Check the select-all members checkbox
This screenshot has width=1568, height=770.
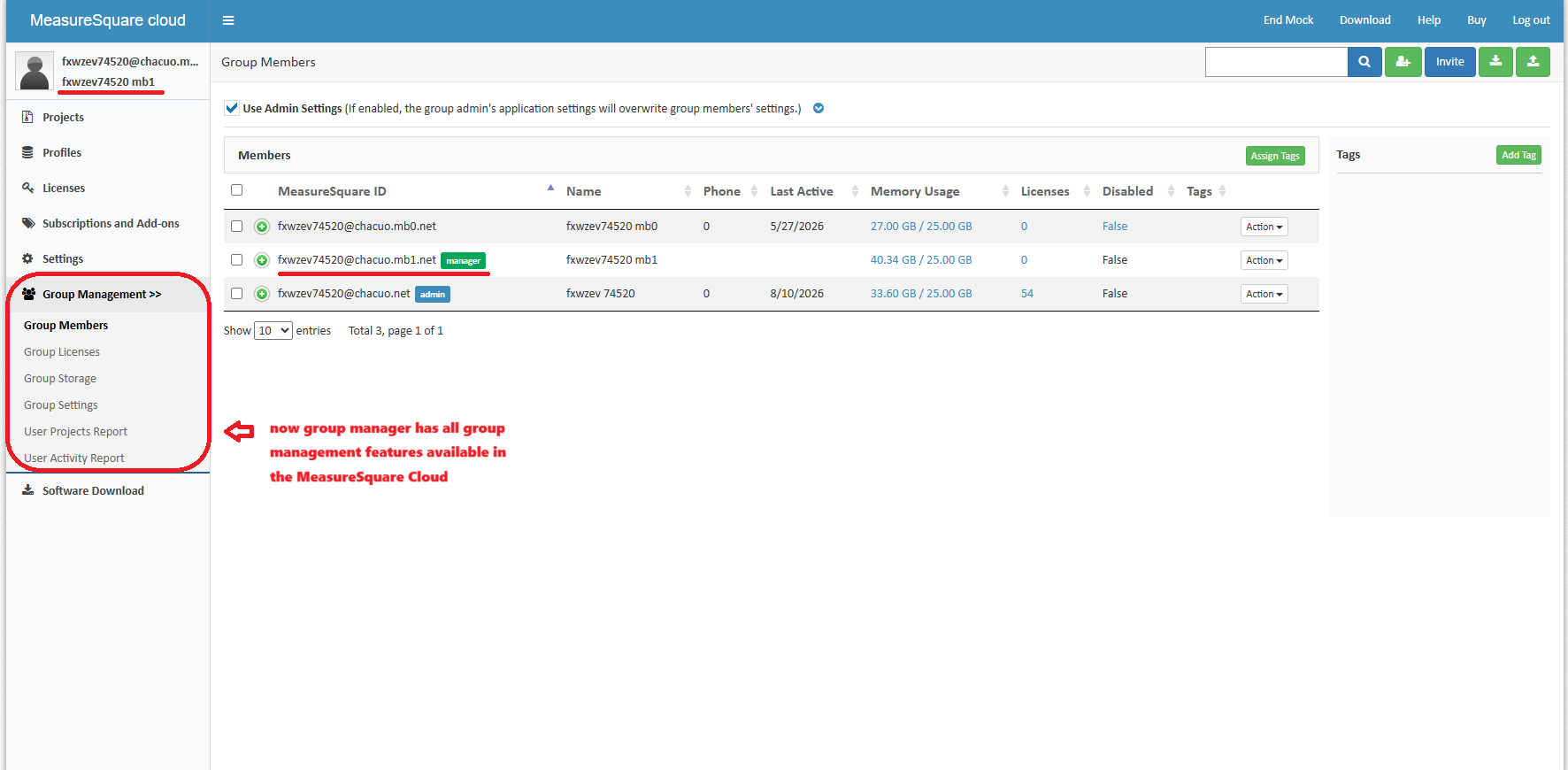pos(236,190)
